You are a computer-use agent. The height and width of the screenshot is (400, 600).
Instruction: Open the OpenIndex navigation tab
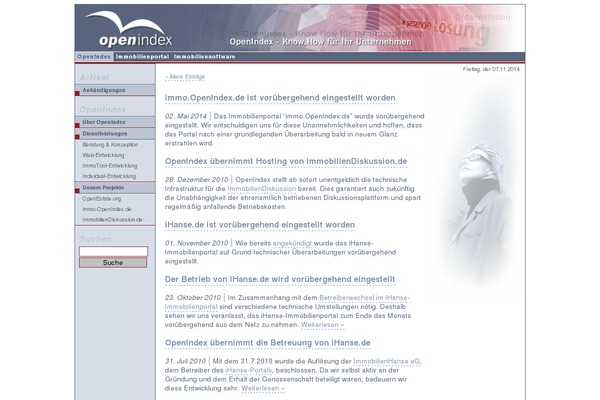pyautogui.click(x=94, y=57)
